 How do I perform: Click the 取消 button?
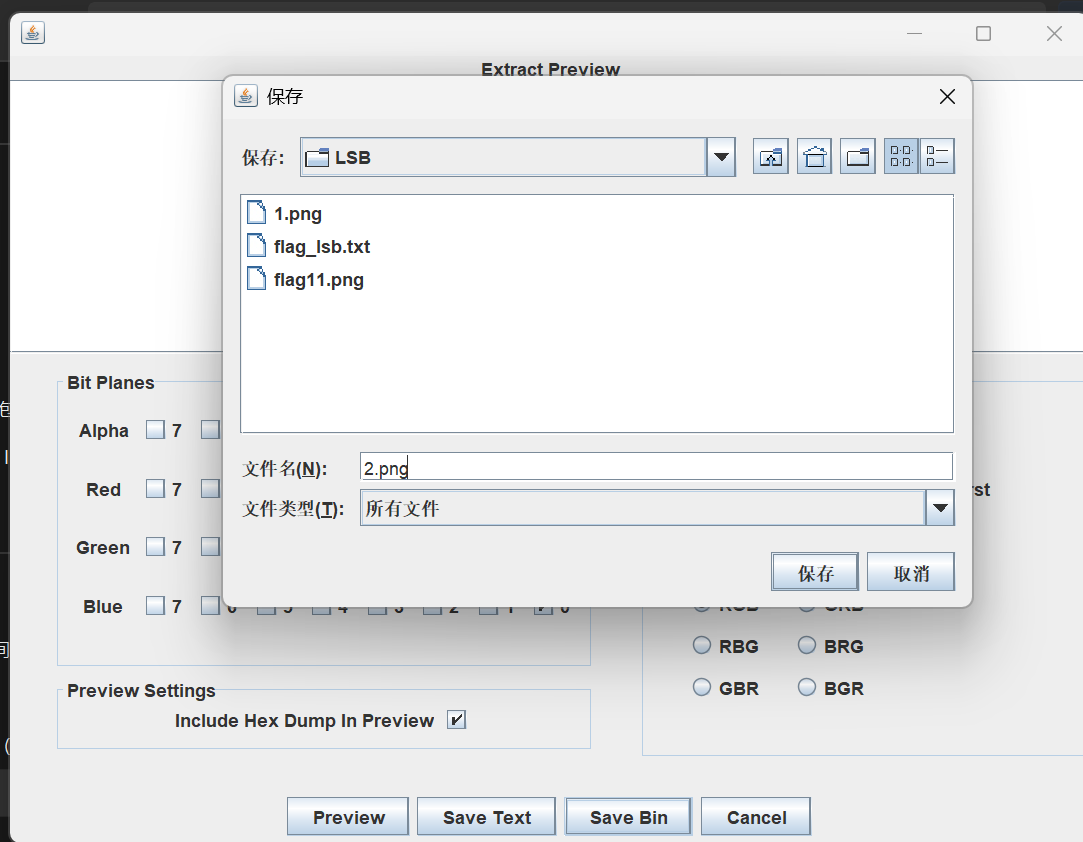911,572
